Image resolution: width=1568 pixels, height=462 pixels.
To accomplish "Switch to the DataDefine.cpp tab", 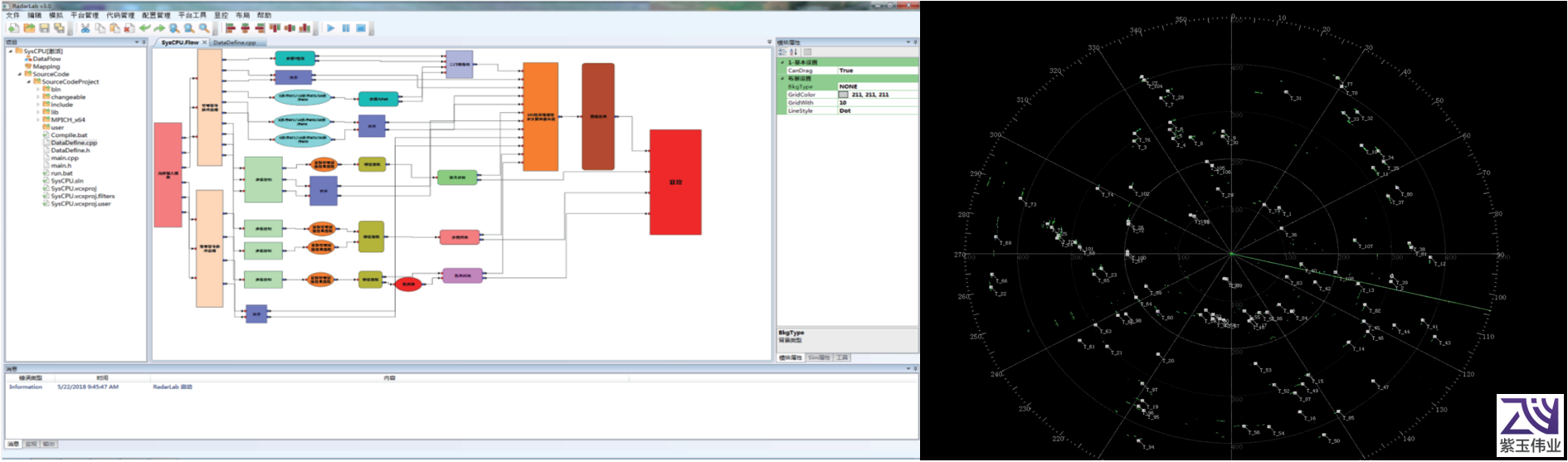I will pos(235,42).
